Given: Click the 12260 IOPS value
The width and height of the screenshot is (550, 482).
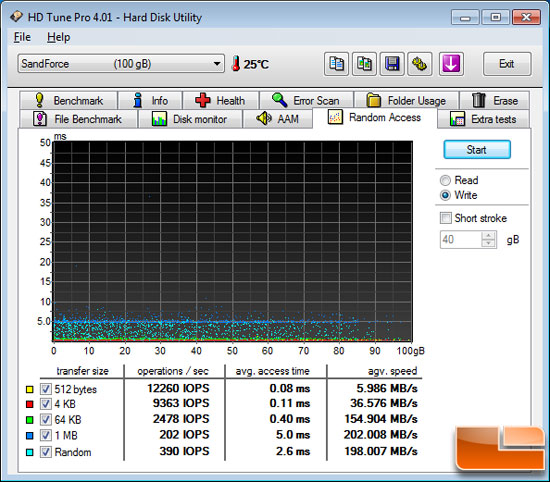Looking at the screenshot, I should click(x=178, y=388).
